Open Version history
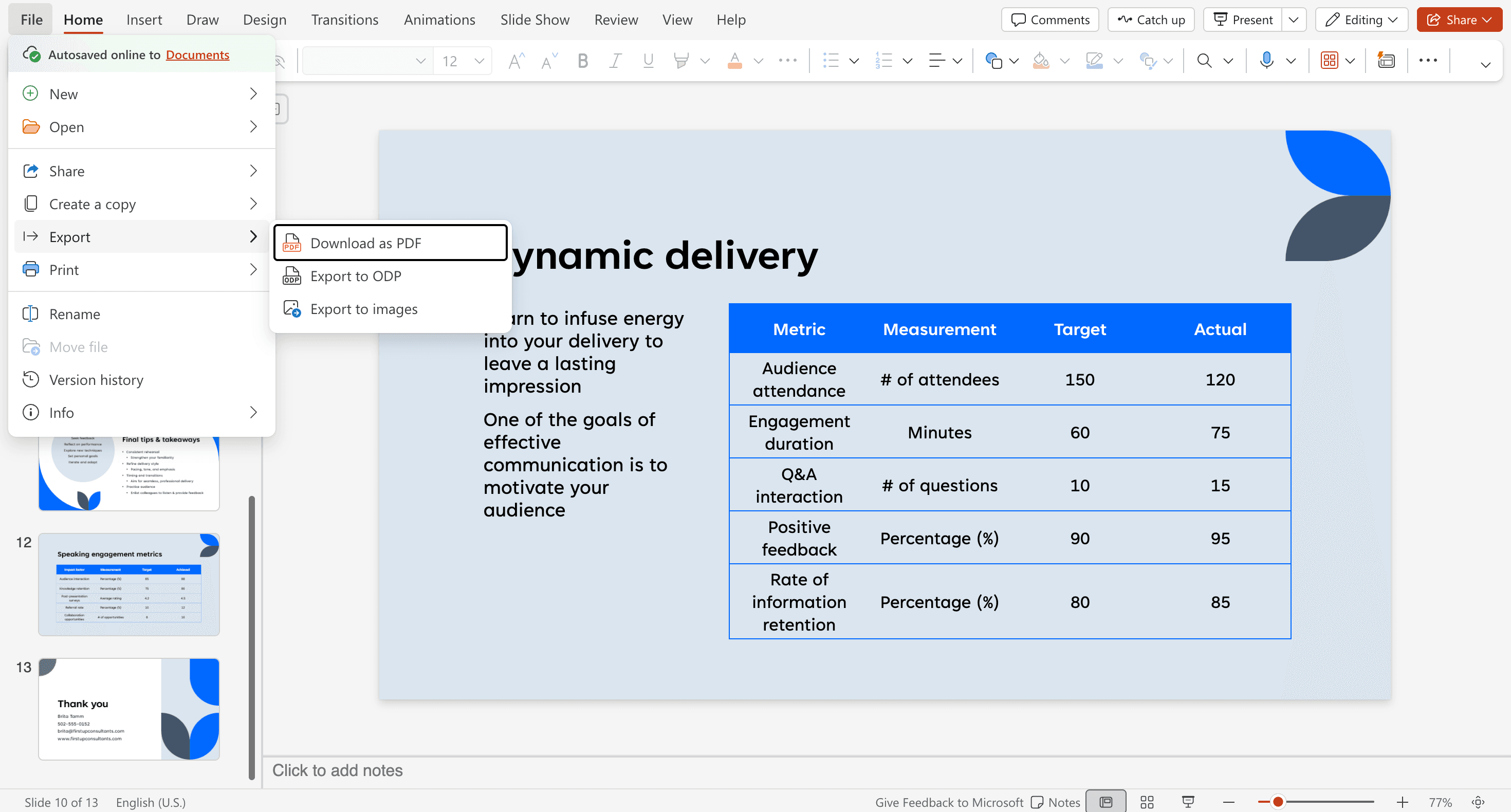This screenshot has width=1511, height=812. tap(141, 380)
